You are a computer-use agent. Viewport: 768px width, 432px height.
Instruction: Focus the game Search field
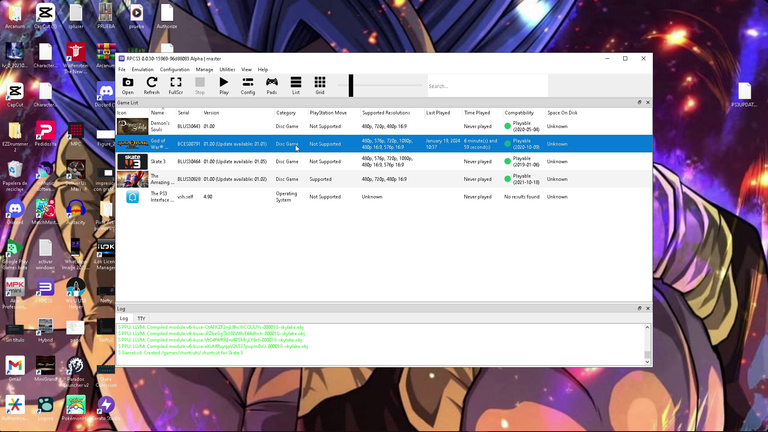click(x=487, y=86)
